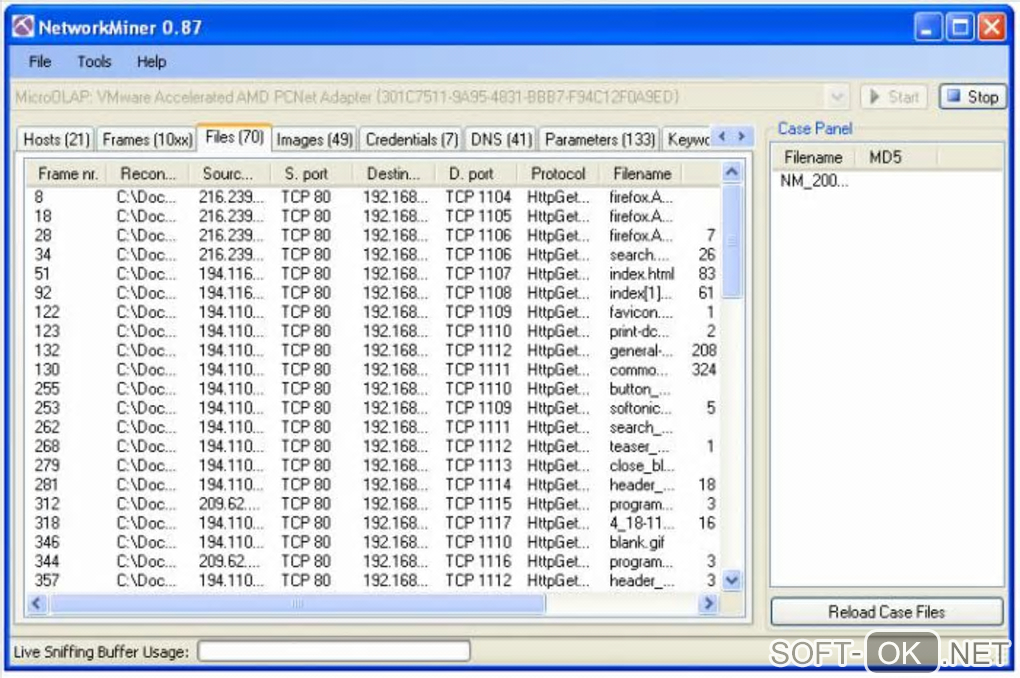Viewport: 1020px width, 678px height.
Task: Select the row with frame number 18
Action: [x=374, y=216]
